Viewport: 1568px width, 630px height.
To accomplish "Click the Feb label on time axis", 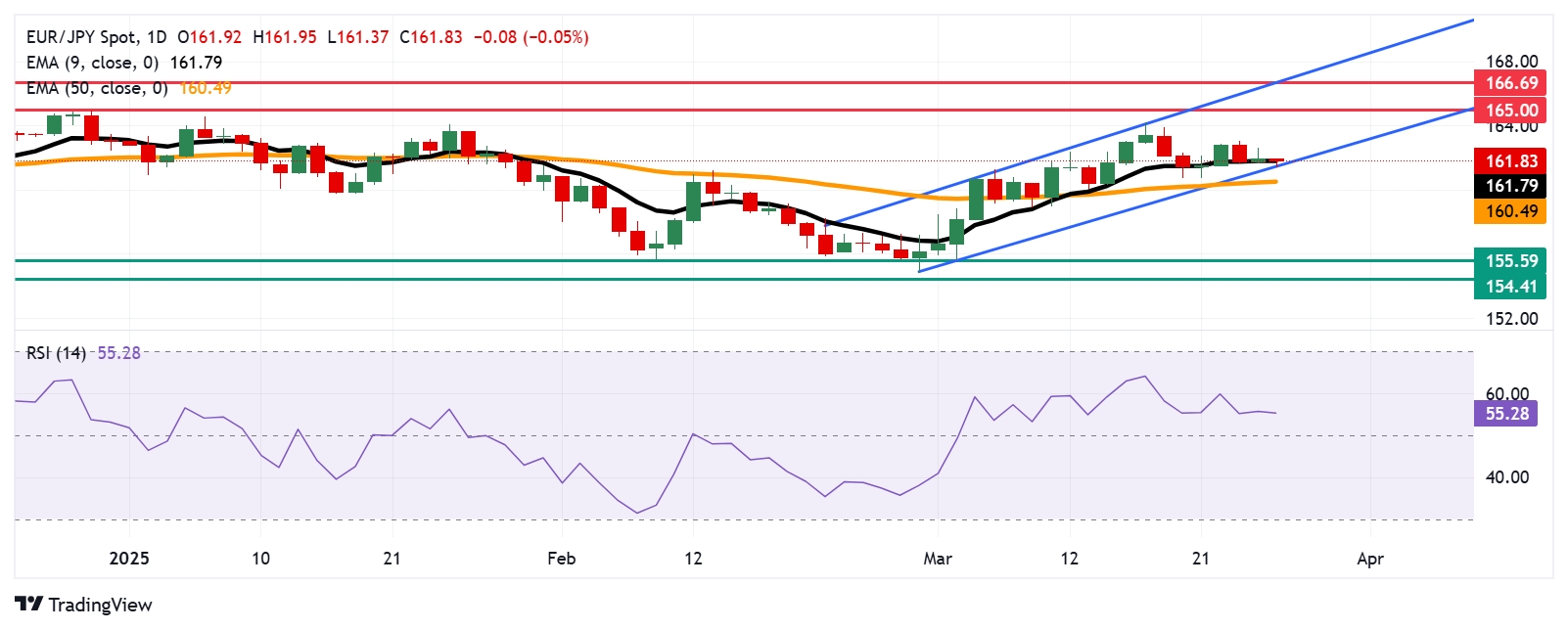I will click(561, 559).
